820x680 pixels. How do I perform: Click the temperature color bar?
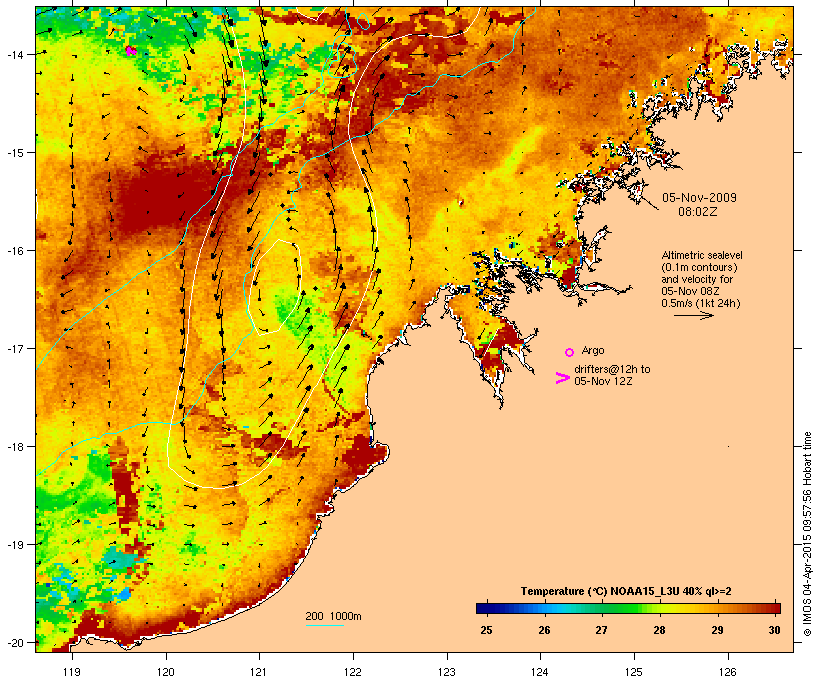click(628, 608)
